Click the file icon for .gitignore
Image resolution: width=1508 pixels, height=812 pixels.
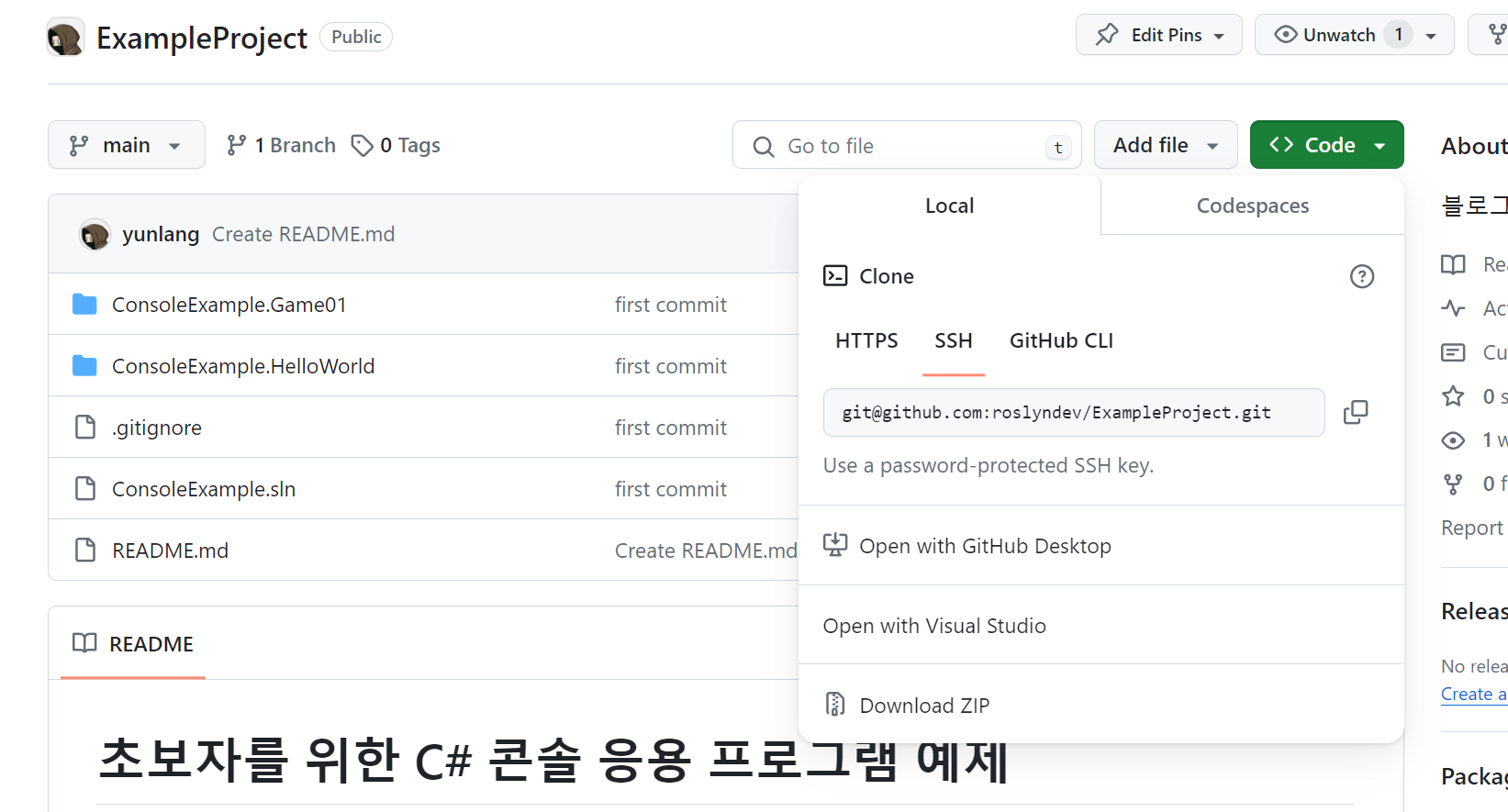pos(85,427)
